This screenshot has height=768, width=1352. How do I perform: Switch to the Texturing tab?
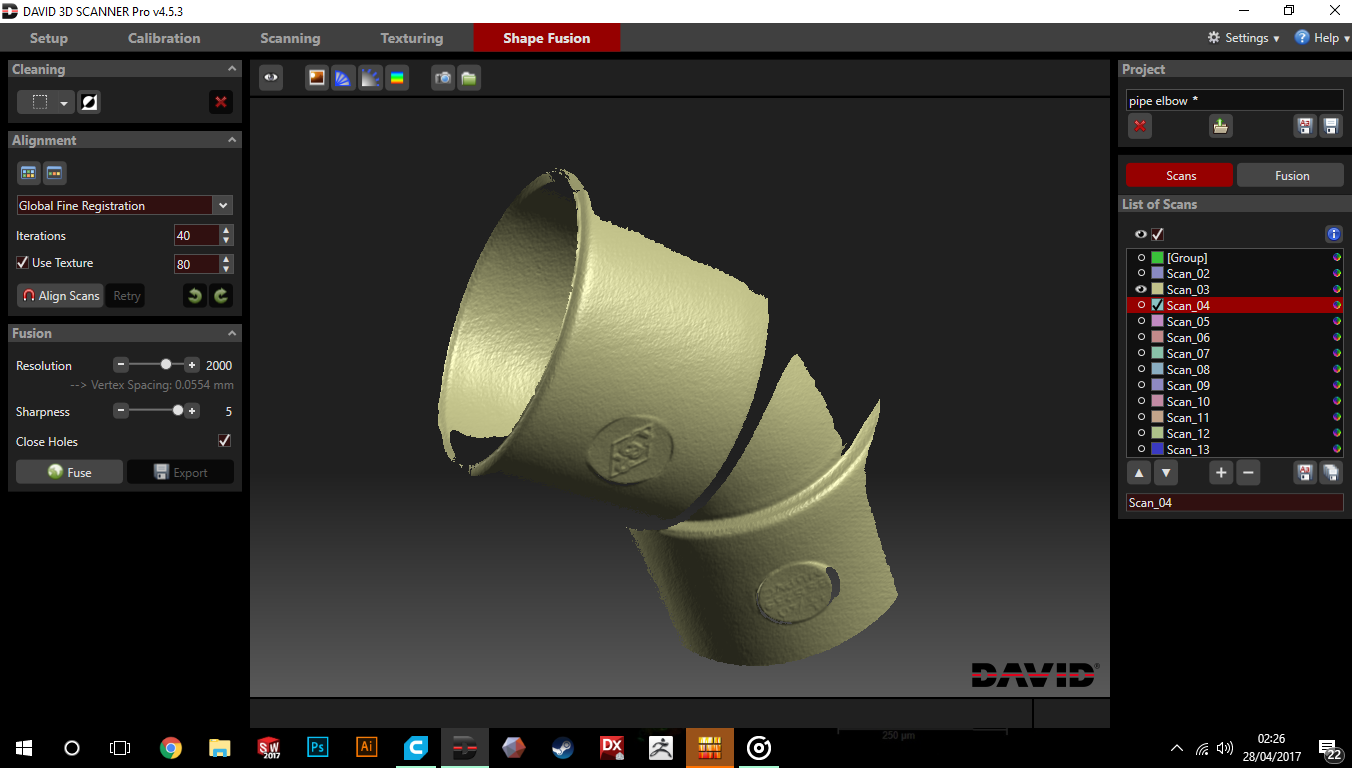411,38
